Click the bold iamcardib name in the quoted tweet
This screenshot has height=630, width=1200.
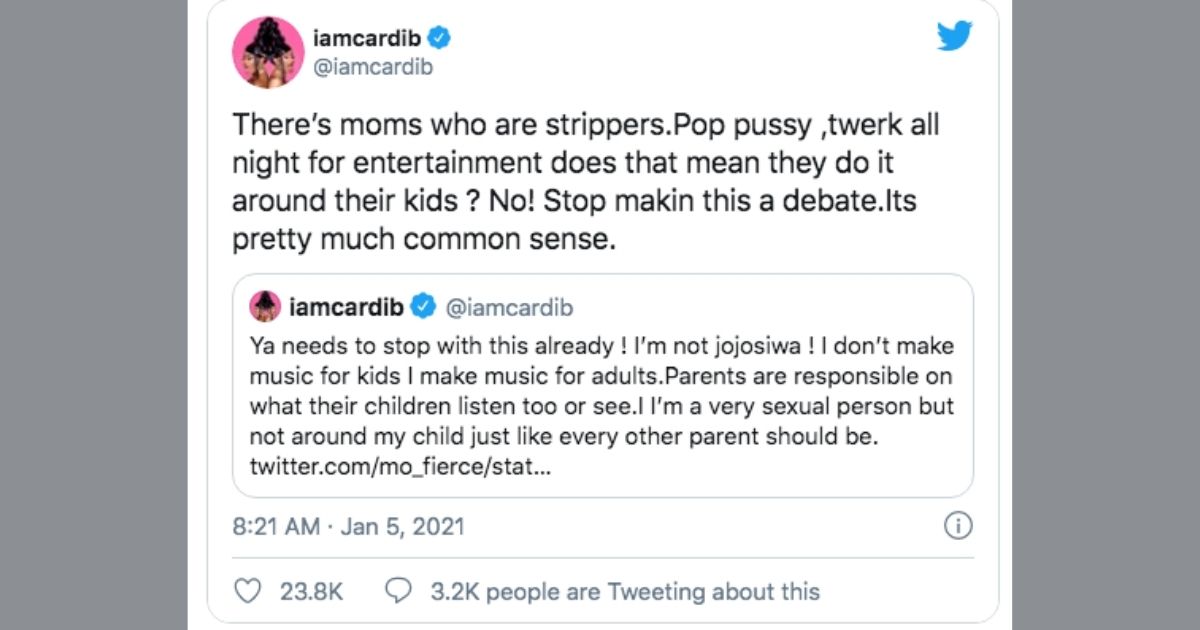(x=345, y=307)
